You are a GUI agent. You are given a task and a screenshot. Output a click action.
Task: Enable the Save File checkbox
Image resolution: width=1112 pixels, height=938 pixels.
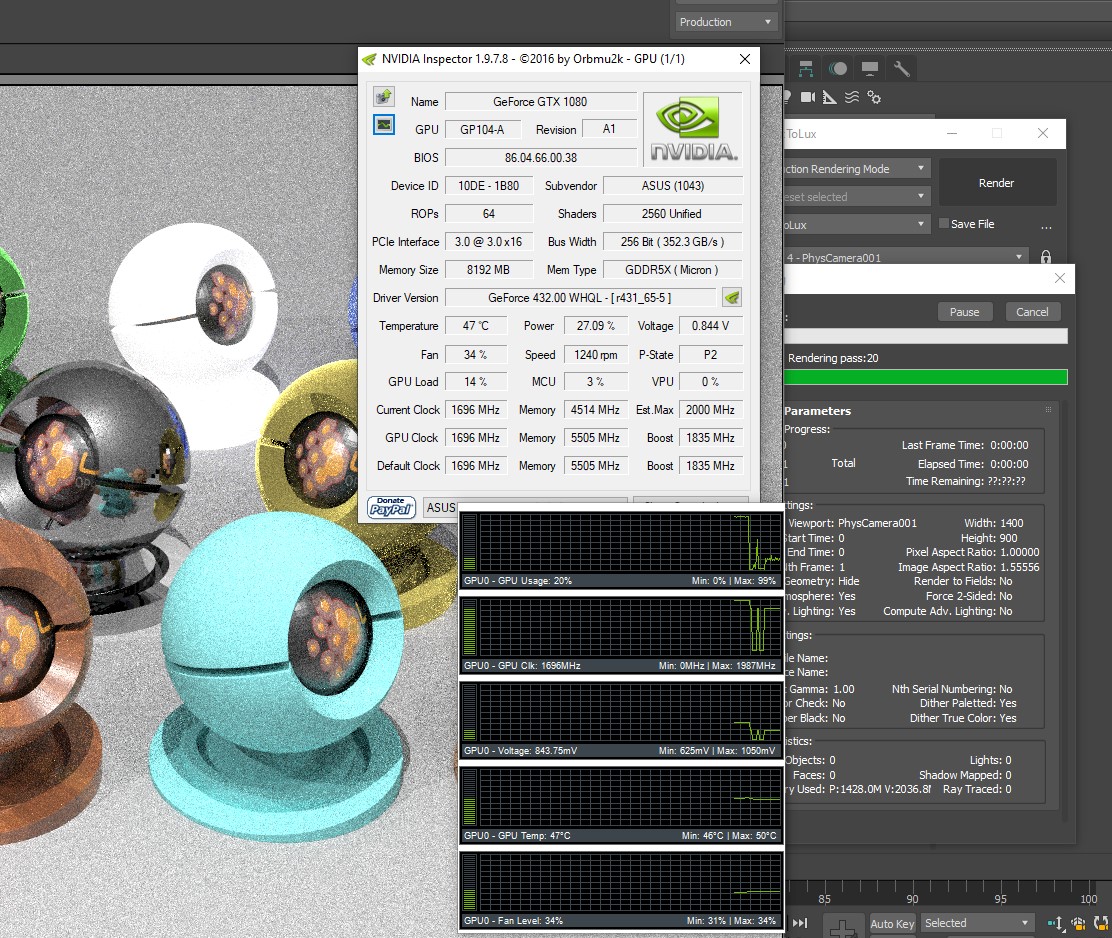point(943,224)
